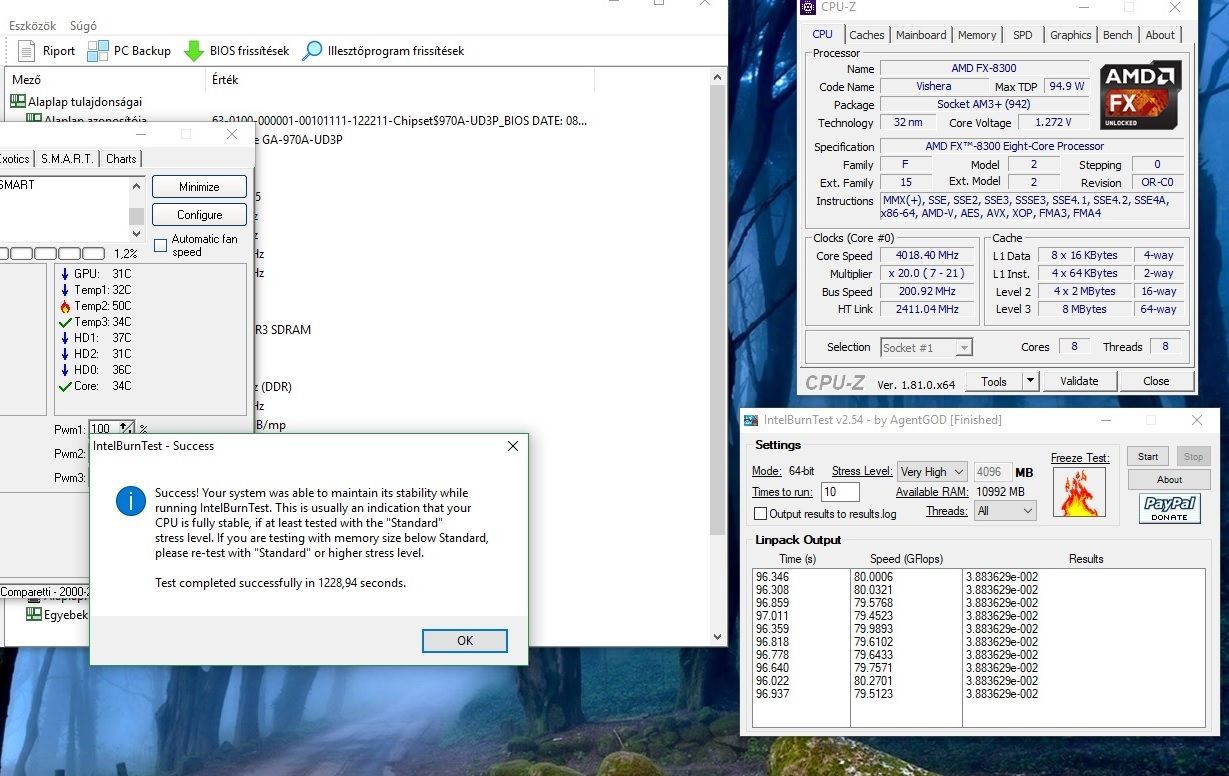The height and width of the screenshot is (776, 1229).
Task: Click the Close button in CPU-Z
Action: [x=1156, y=381]
